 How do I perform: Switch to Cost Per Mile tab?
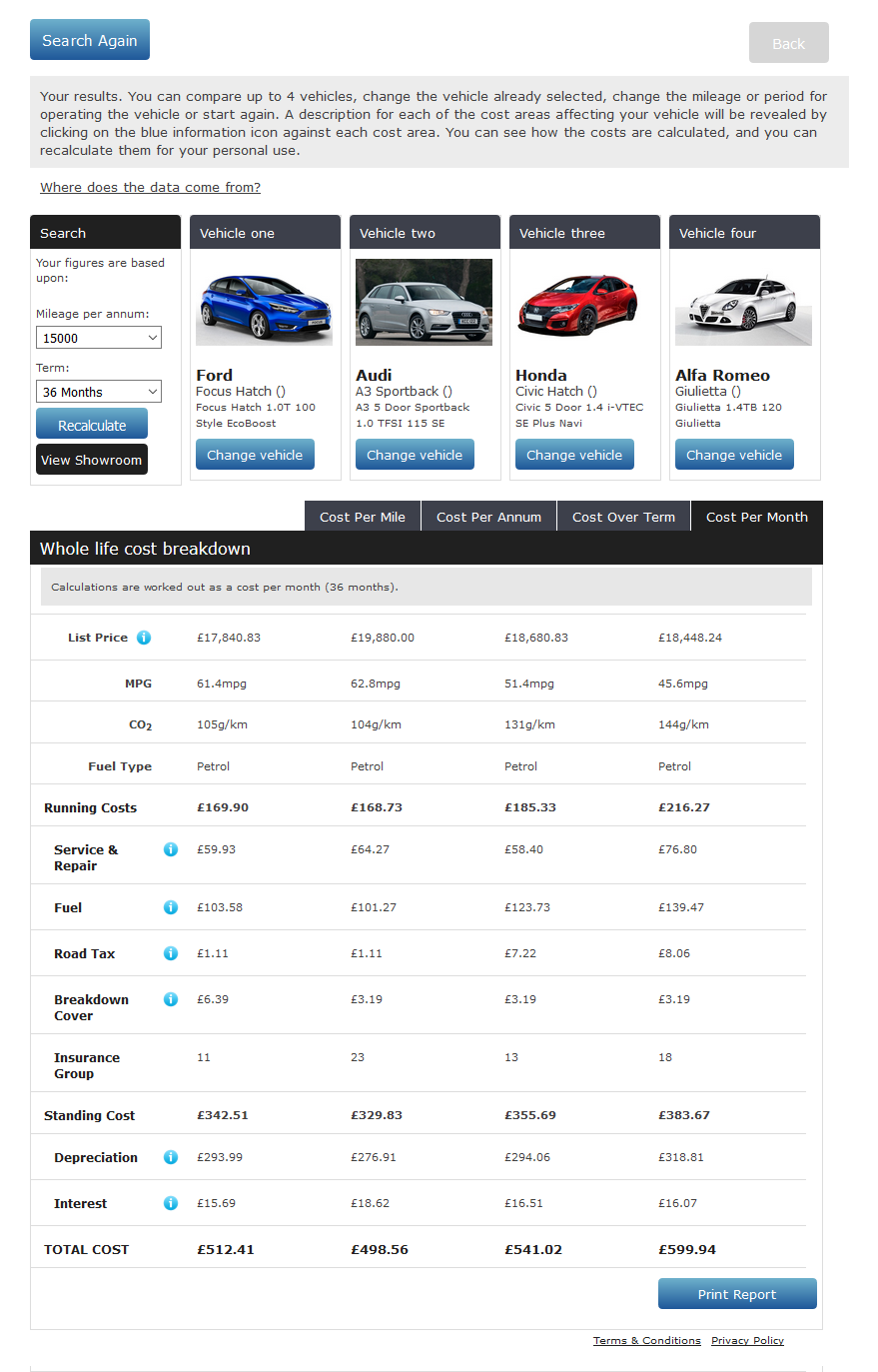363,517
